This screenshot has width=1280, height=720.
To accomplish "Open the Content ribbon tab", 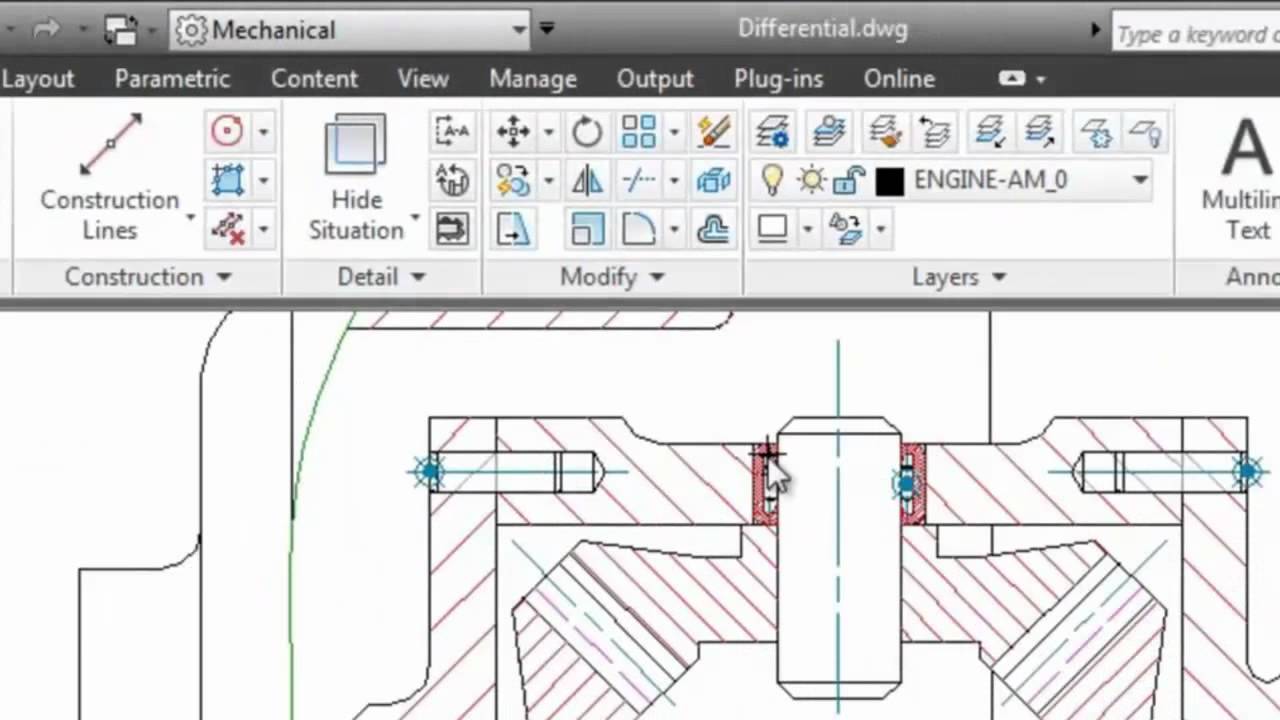I will (314, 79).
